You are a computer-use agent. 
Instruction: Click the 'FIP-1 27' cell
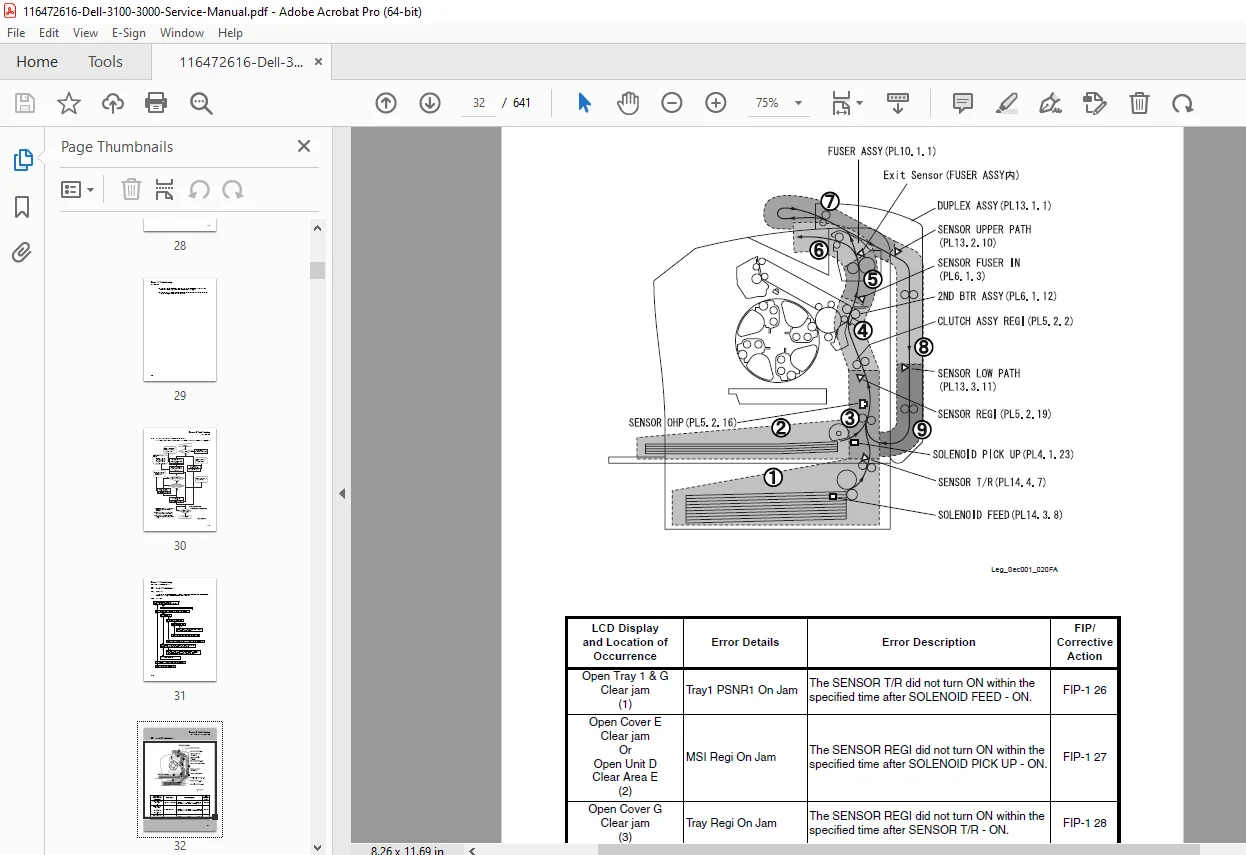pyautogui.click(x=1084, y=757)
